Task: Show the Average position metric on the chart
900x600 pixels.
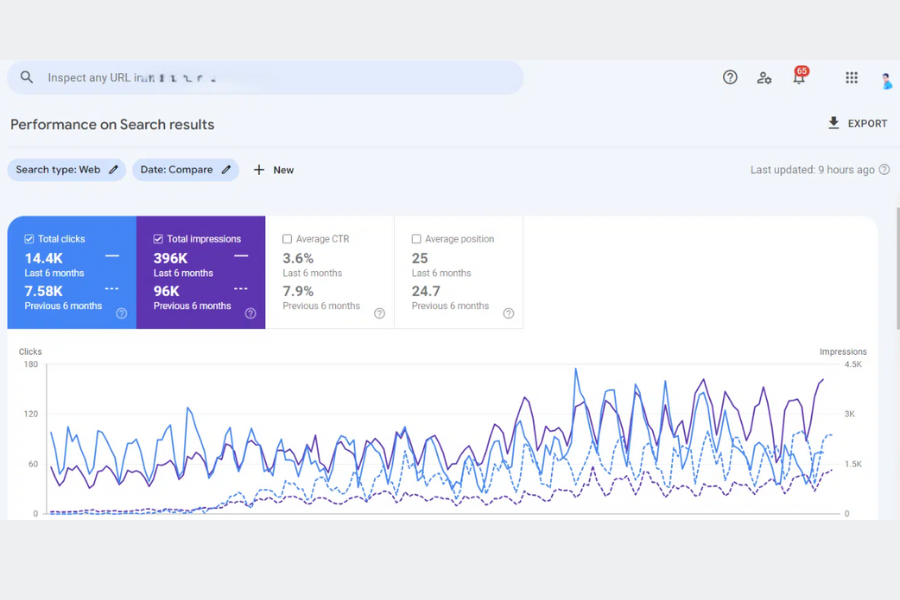Action: [x=415, y=238]
